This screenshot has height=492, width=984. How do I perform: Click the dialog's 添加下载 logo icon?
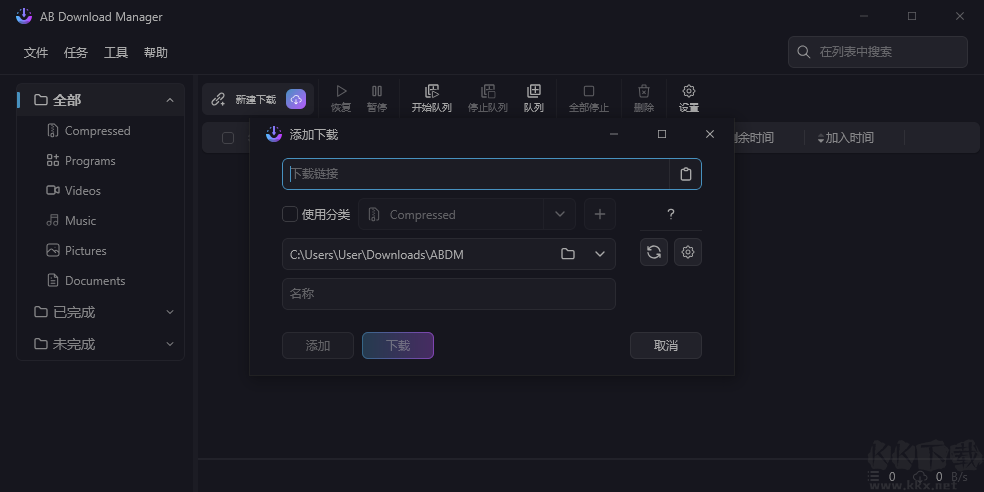(x=274, y=134)
